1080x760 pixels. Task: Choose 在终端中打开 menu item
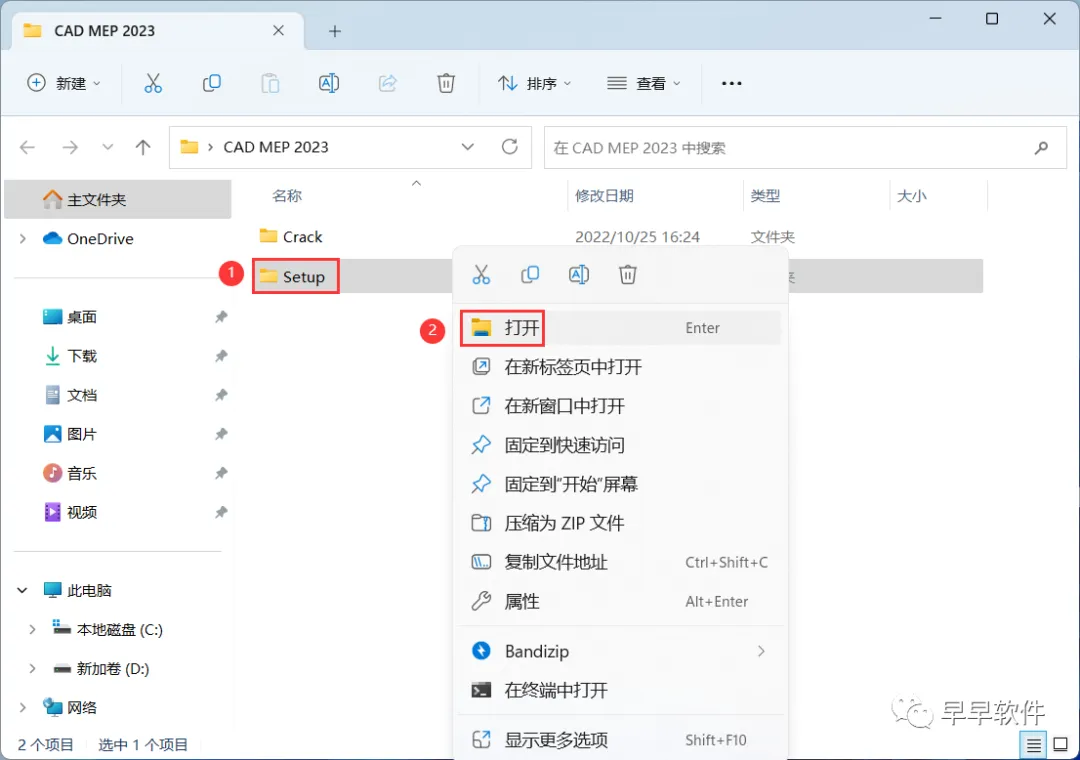click(x=620, y=690)
